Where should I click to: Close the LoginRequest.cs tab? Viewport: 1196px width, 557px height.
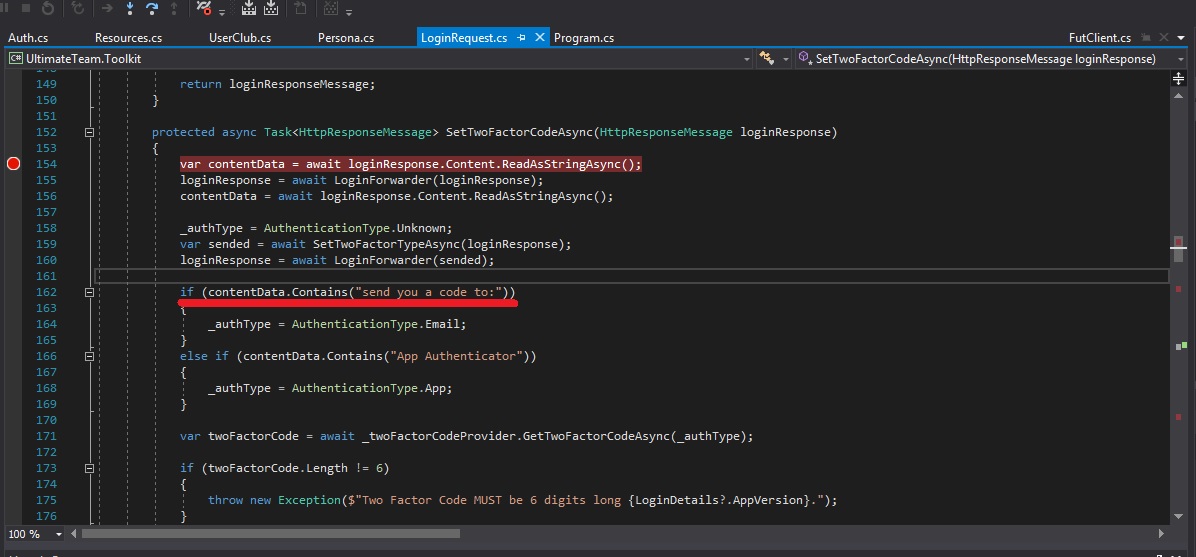[540, 37]
